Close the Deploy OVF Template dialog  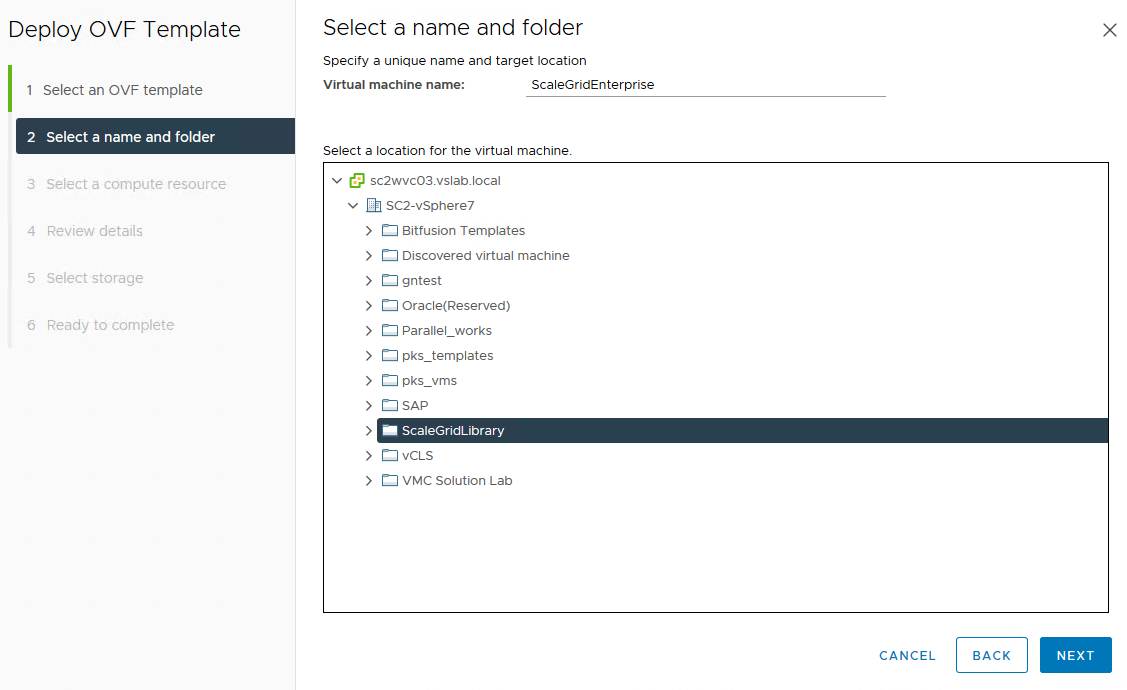click(x=1110, y=30)
